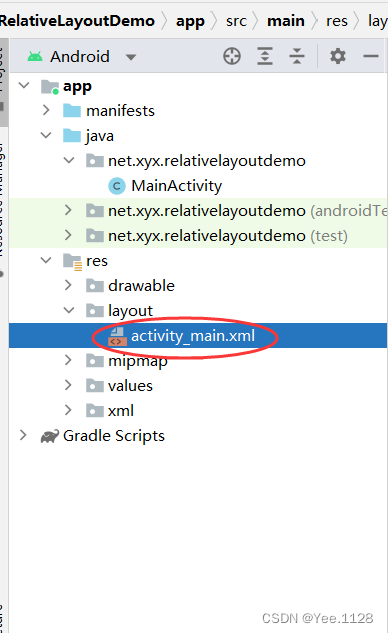Image resolution: width=388 pixels, height=633 pixels.
Task: Select the net.xyx.relativelayoutdemo (test) package label
Action: (228, 236)
